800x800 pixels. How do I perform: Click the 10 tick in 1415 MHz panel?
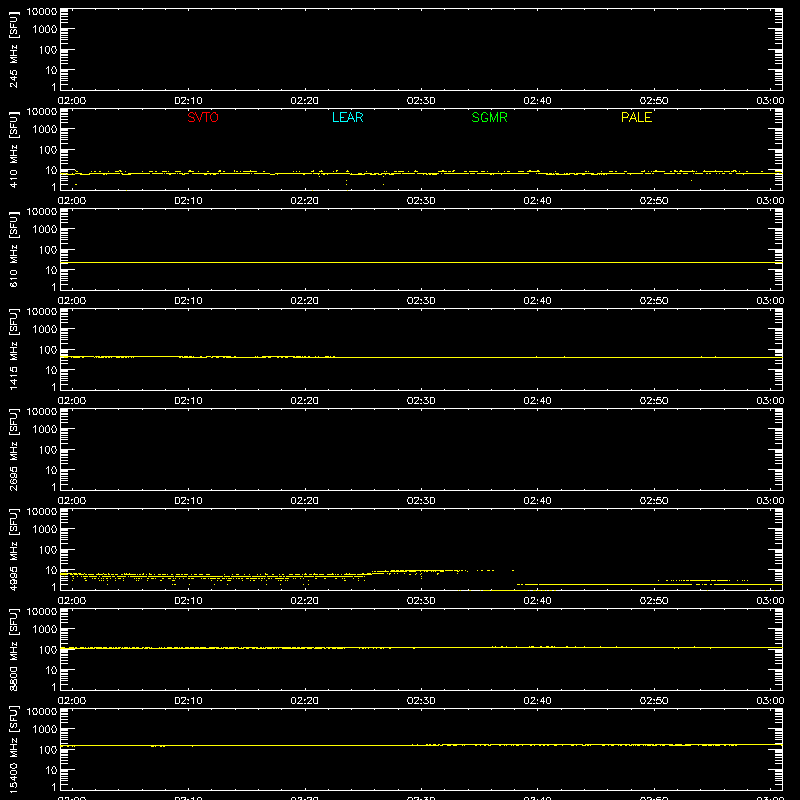[x=52, y=370]
